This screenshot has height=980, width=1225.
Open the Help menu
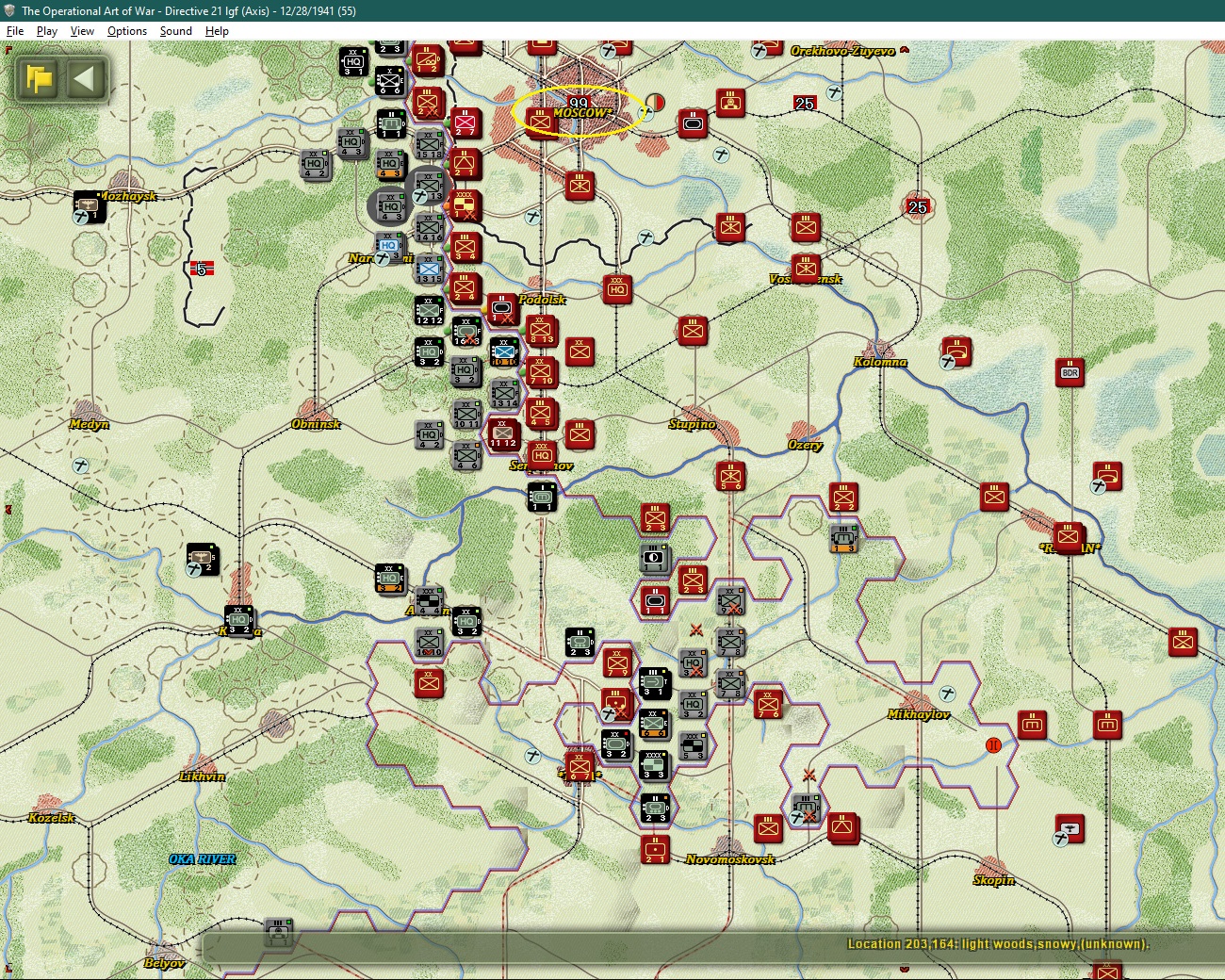[x=217, y=31]
